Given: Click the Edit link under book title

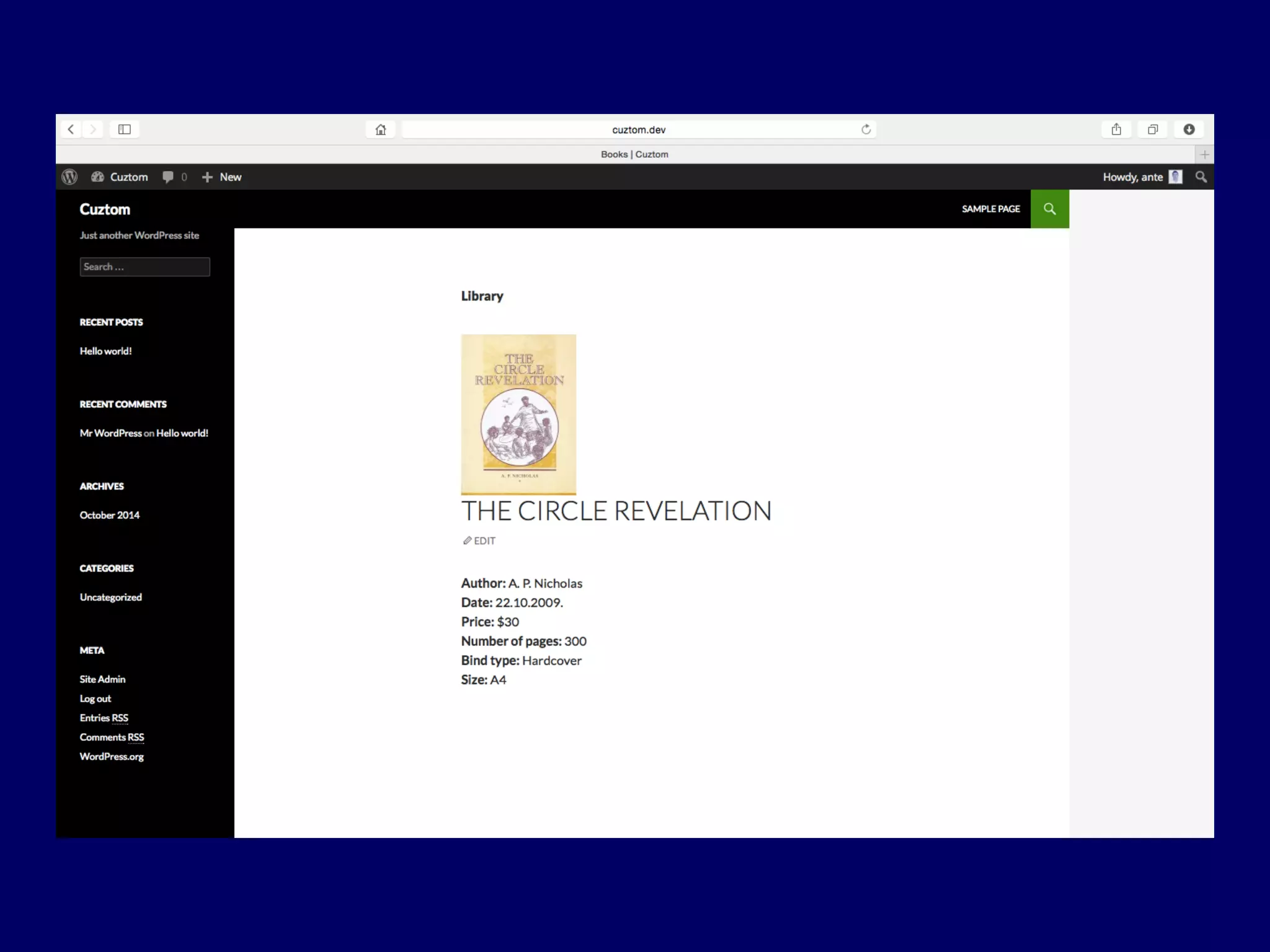Looking at the screenshot, I should pos(479,541).
